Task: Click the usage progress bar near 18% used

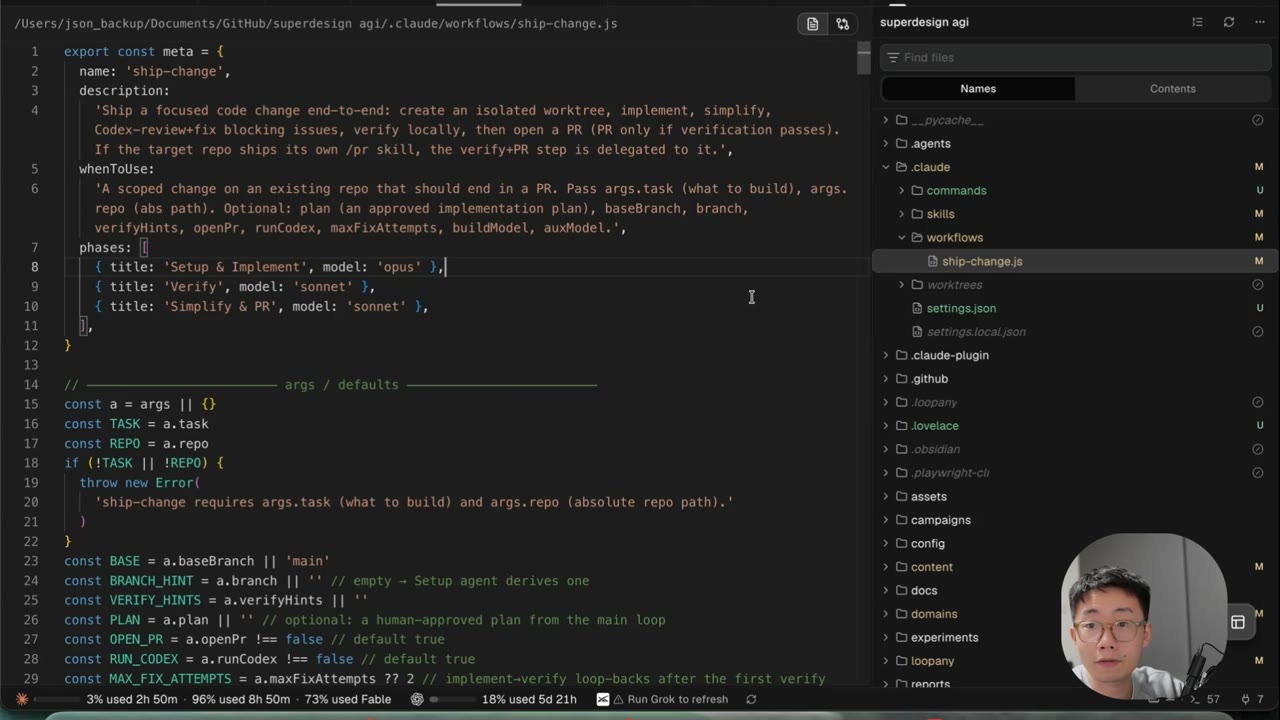Action: coord(451,700)
